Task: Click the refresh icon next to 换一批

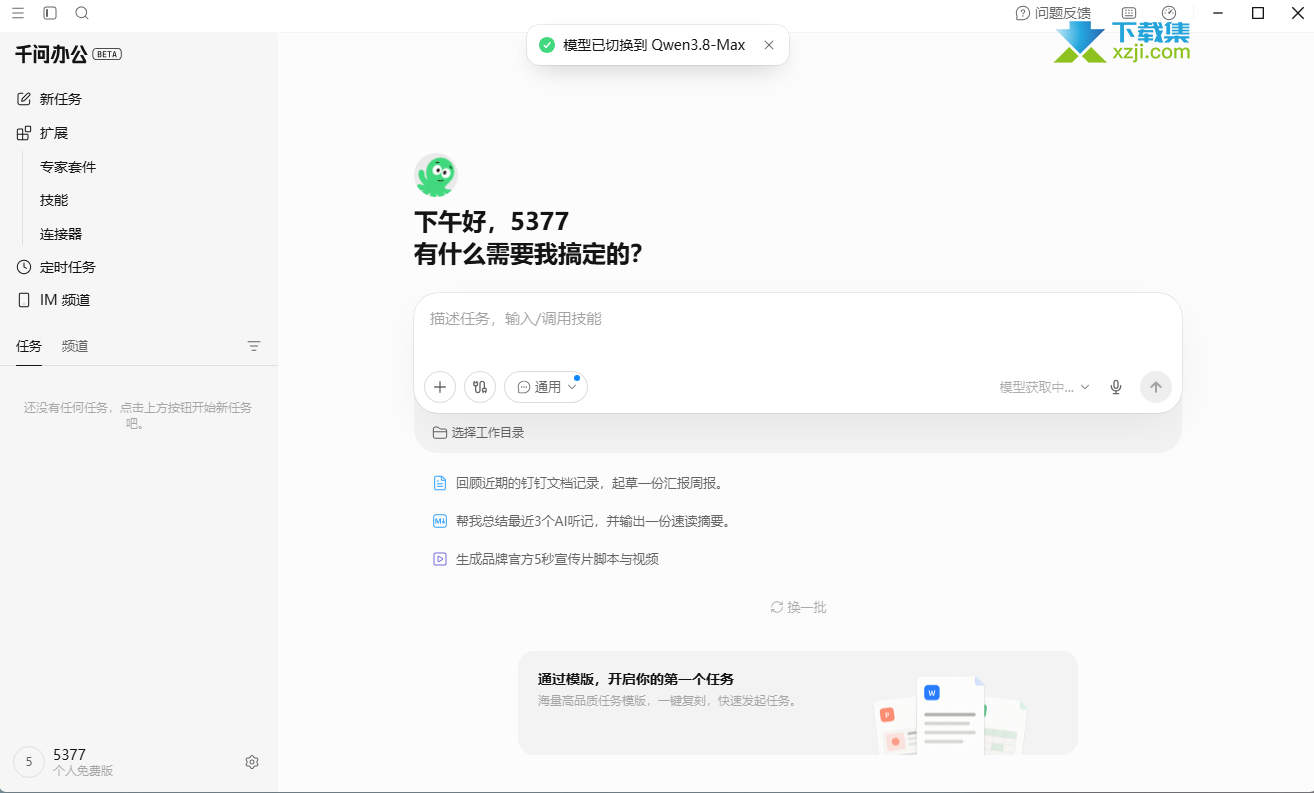Action: [776, 607]
